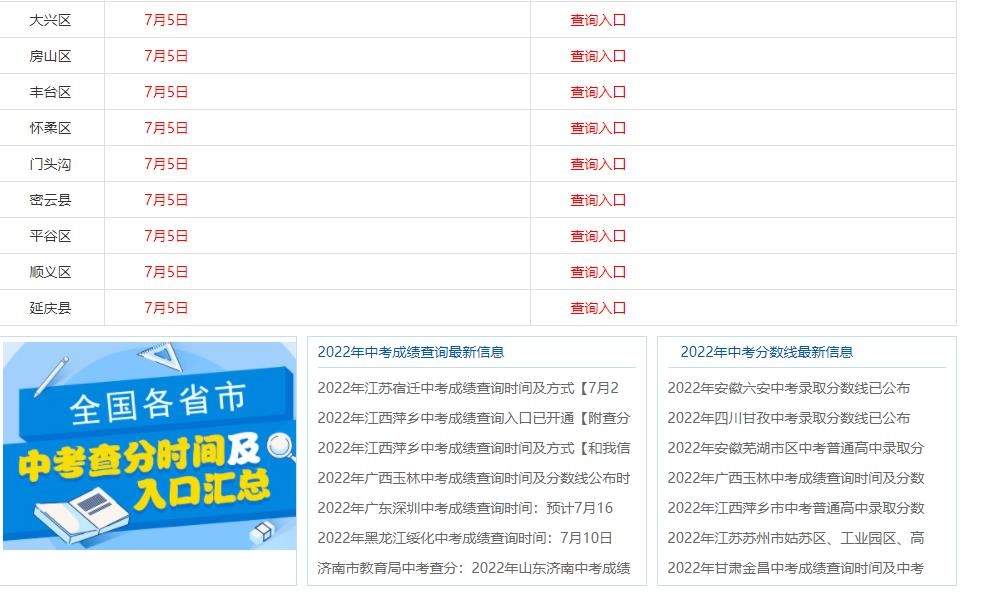Open 江苏苏州市姑苏区 分数线 article

click(796, 538)
